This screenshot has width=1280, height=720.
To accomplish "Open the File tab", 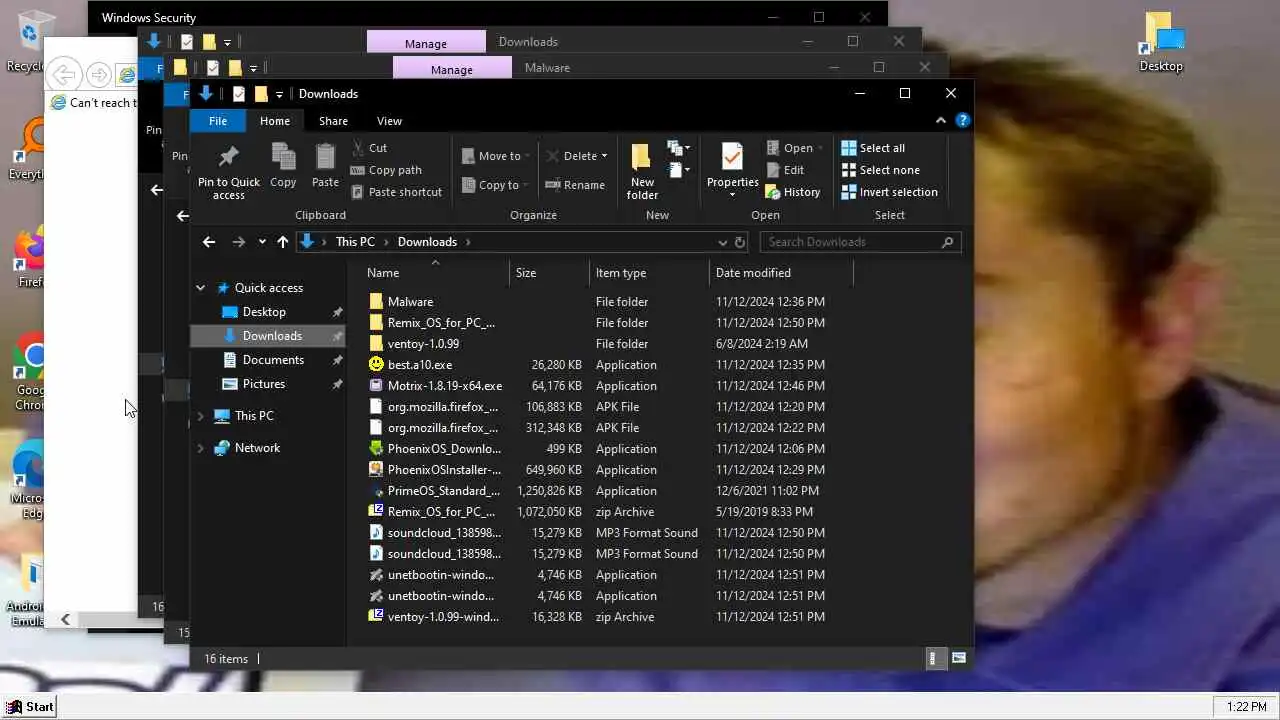I will point(217,121).
